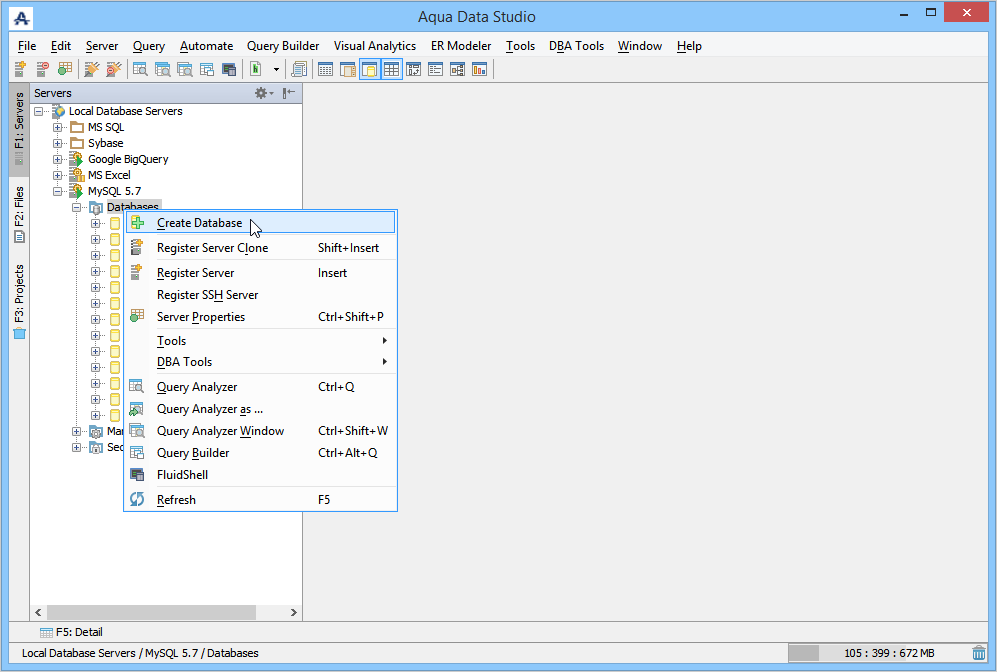Open the Servers panel gear settings
This screenshot has width=997, height=672.
pos(263,93)
